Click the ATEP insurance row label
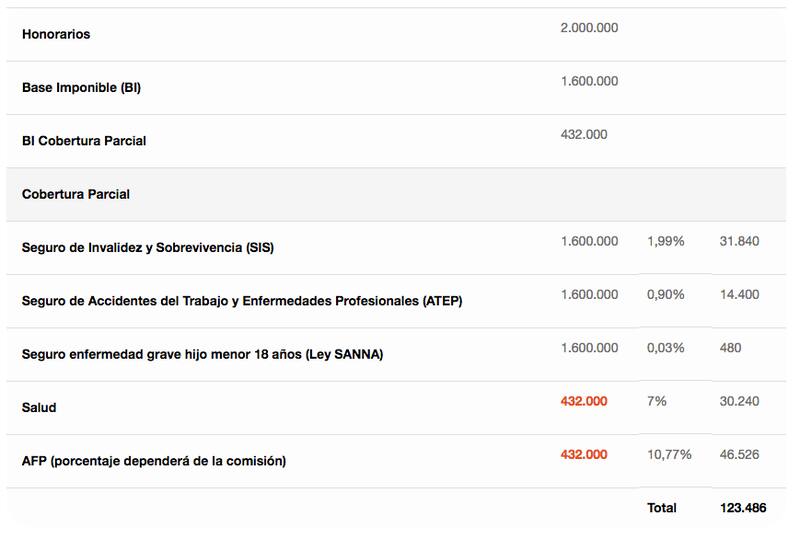Viewport: 800px width, 539px height. 242,301
